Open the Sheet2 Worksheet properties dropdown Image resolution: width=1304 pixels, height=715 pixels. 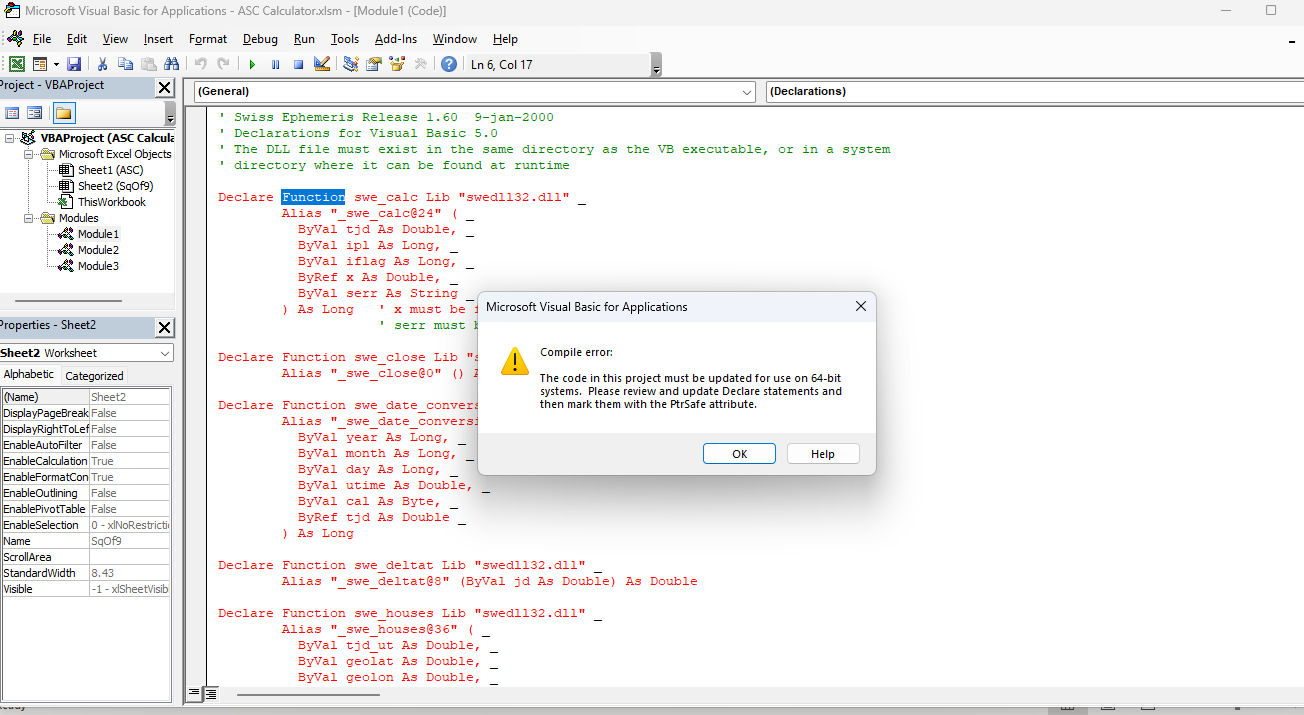click(165, 353)
